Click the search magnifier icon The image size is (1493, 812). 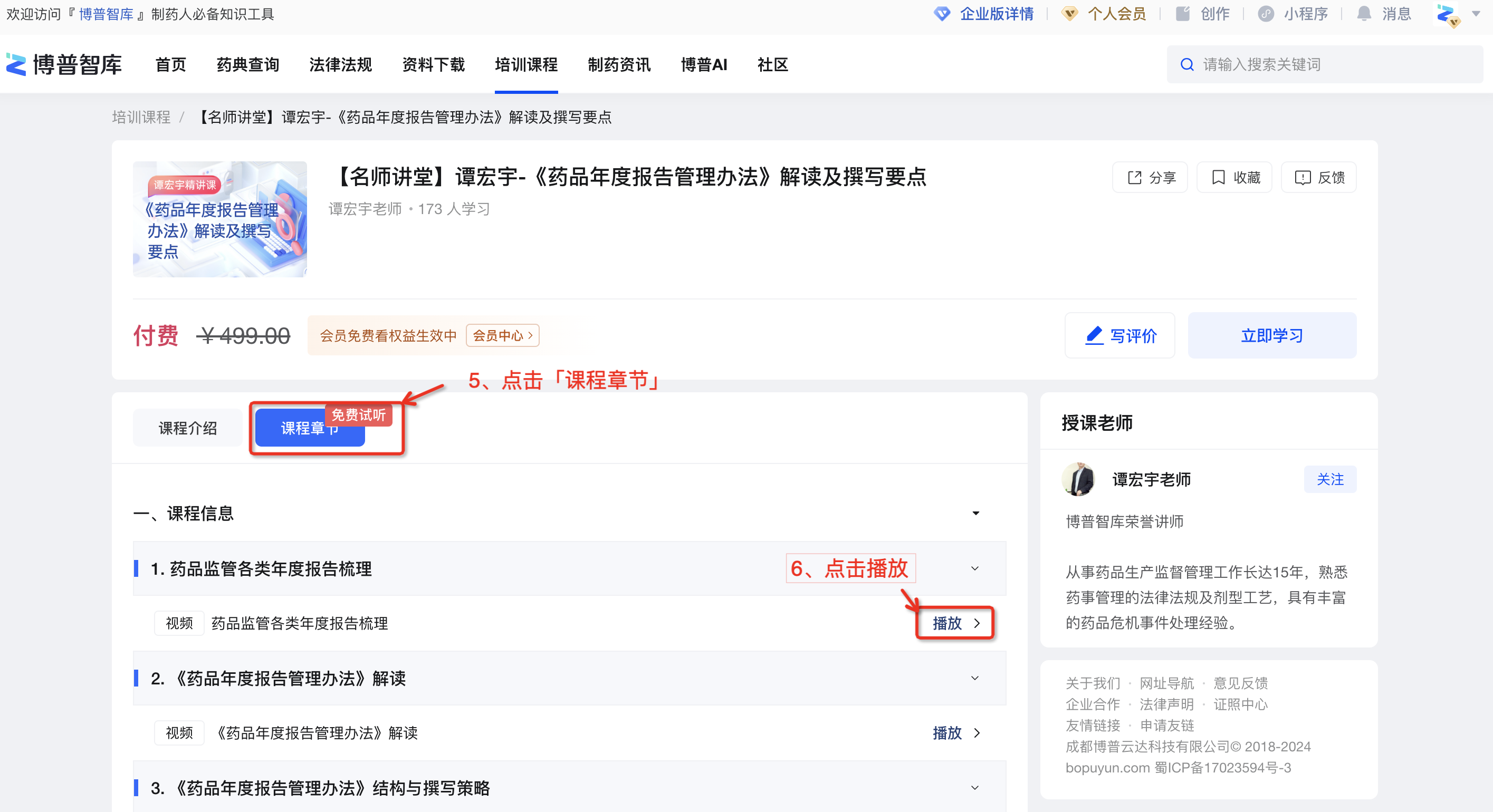tap(1187, 64)
